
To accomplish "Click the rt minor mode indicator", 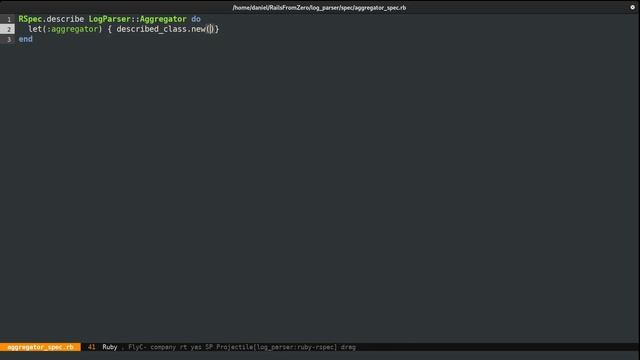I will (x=183, y=347).
